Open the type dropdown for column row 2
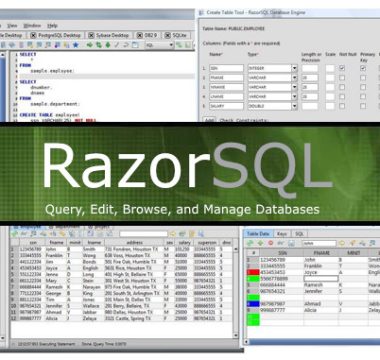The height and width of the screenshot is (360, 380). click(294, 78)
